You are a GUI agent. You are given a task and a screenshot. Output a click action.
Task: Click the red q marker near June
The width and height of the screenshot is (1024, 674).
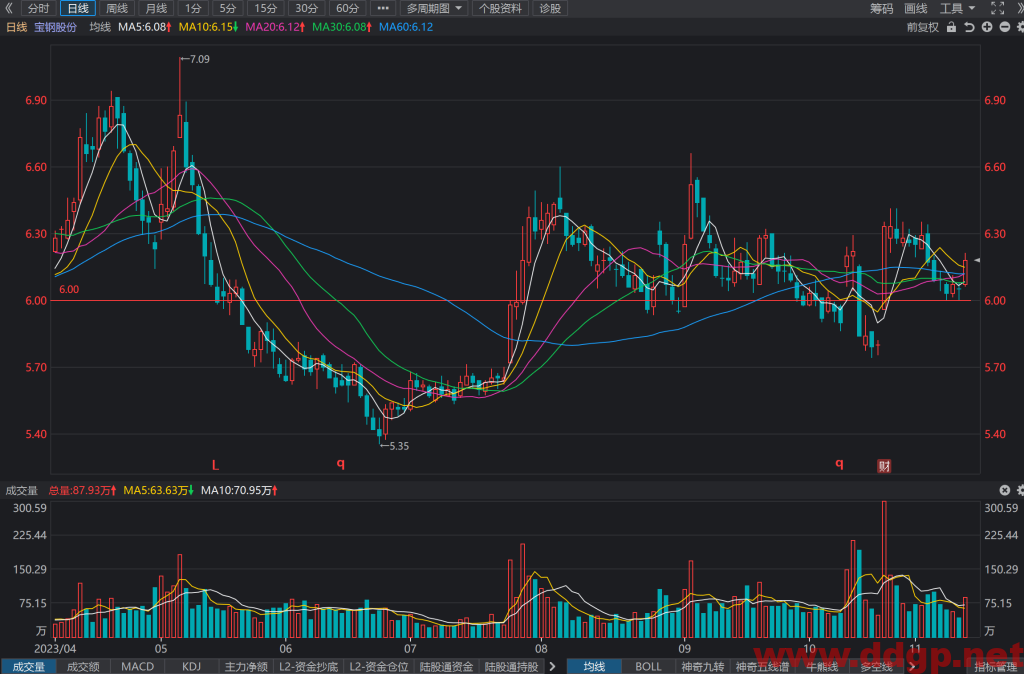point(340,464)
